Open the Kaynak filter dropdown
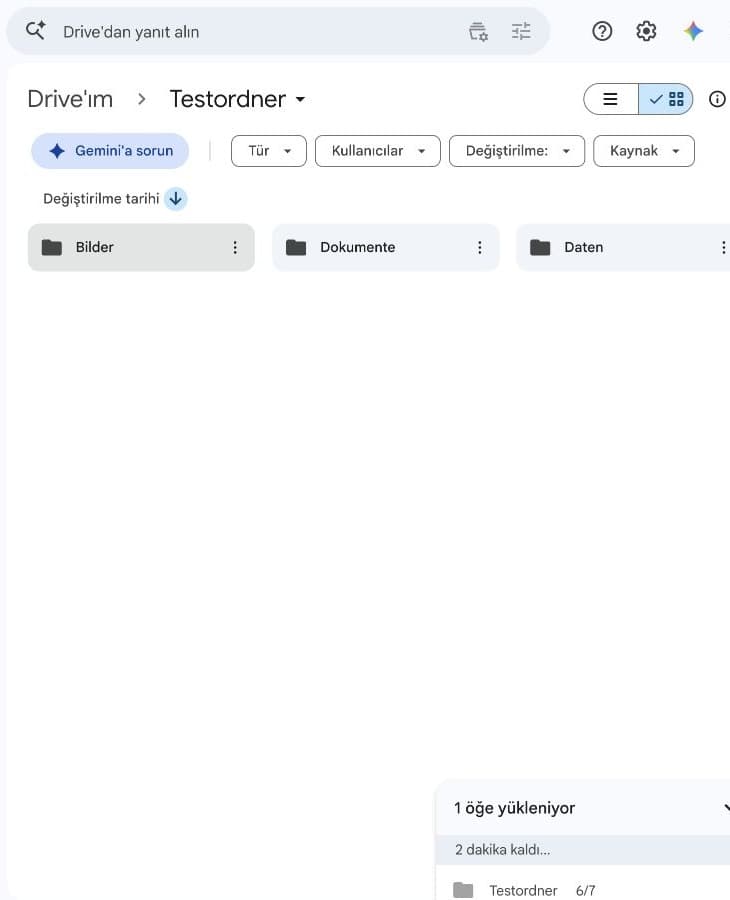This screenshot has height=900, width=730. [644, 151]
